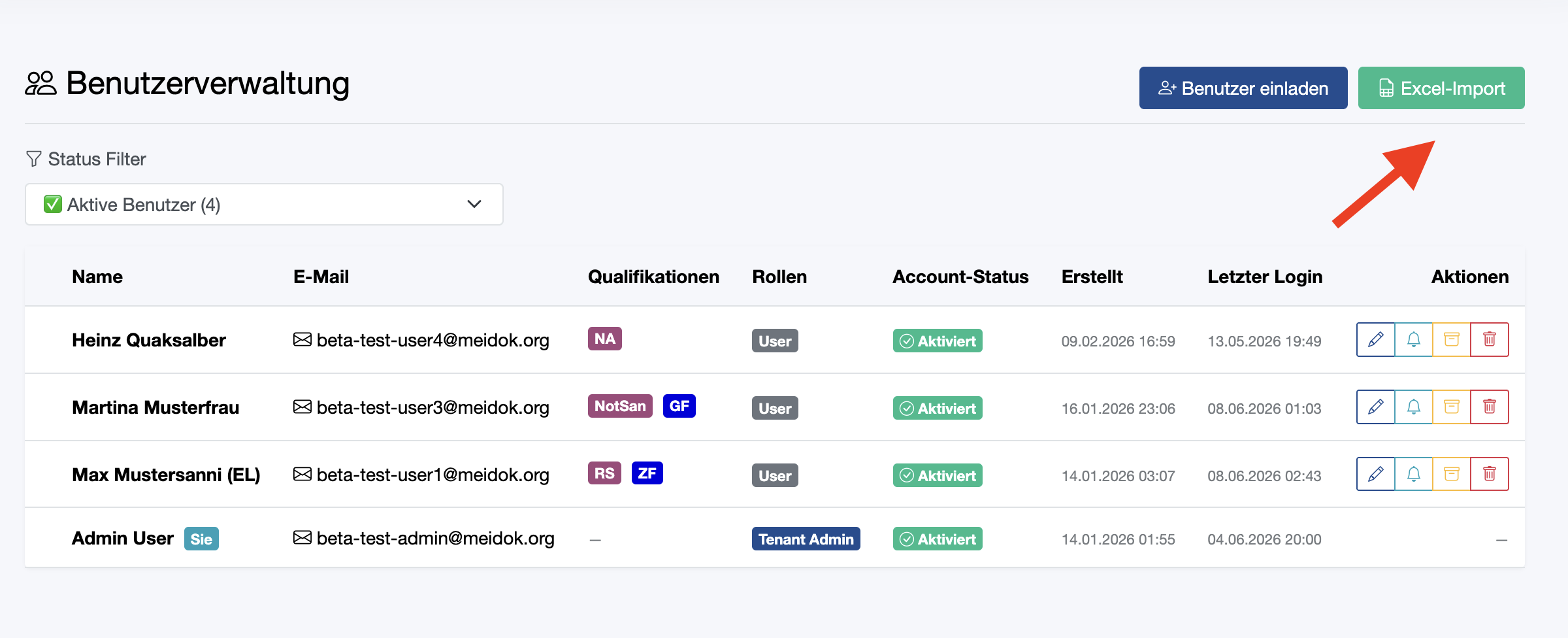Click the Rollen column header

coord(779,277)
